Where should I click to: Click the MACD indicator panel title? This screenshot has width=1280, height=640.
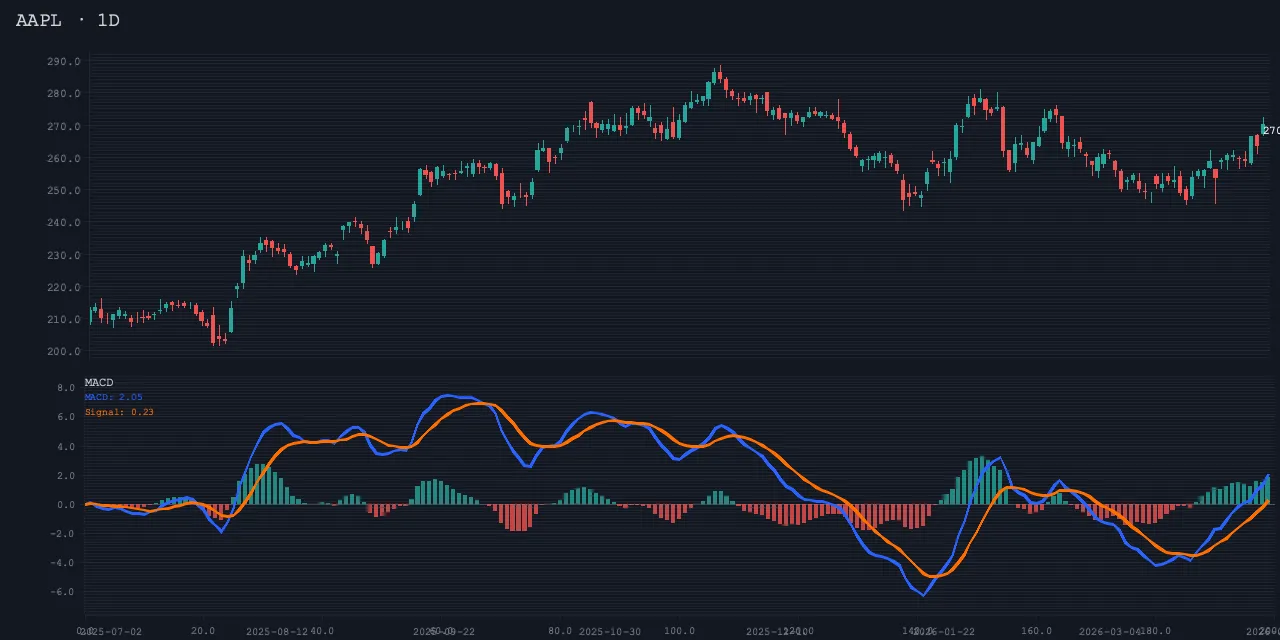point(99,383)
